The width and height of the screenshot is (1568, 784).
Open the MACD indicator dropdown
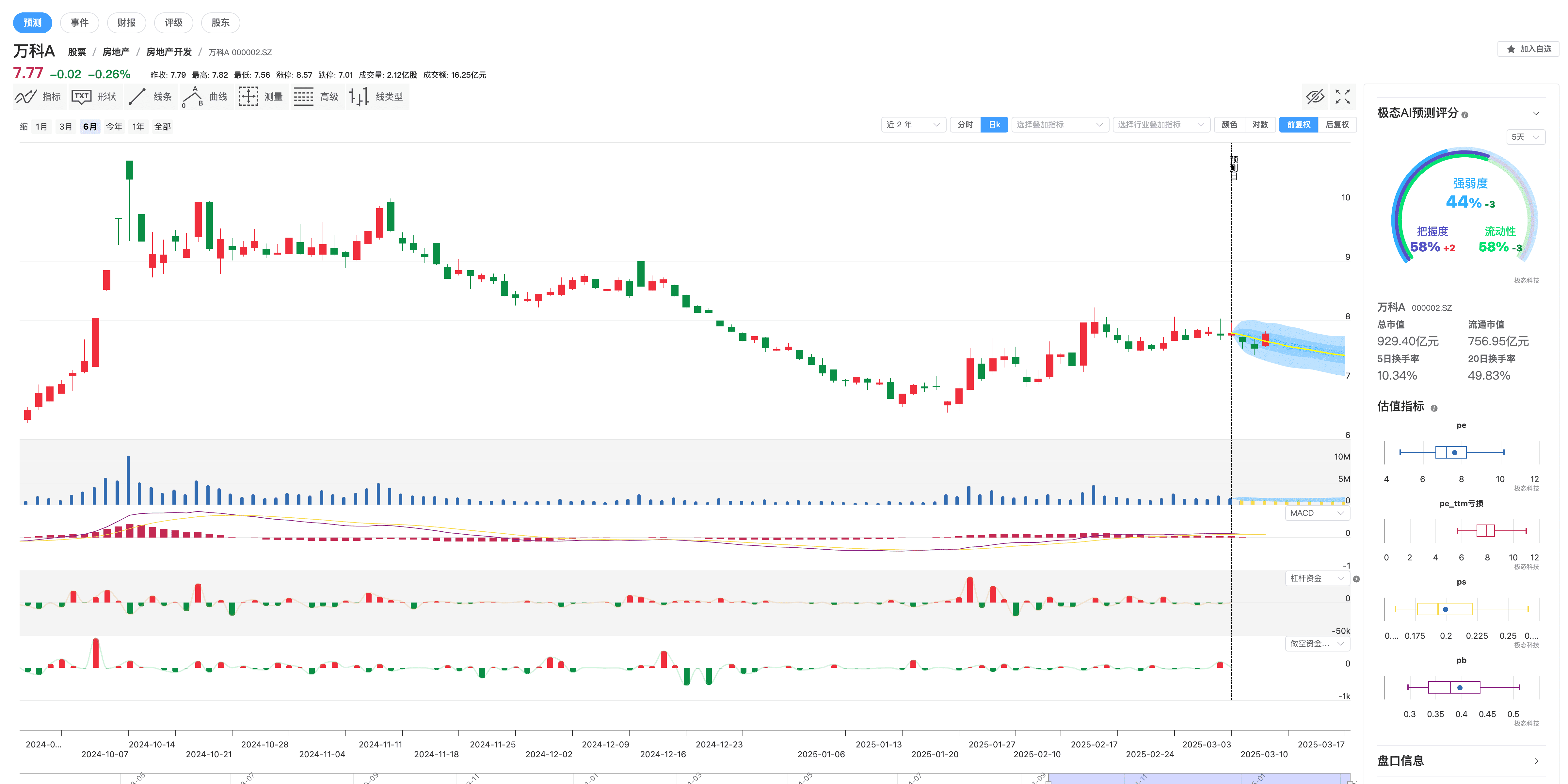pos(1317,513)
